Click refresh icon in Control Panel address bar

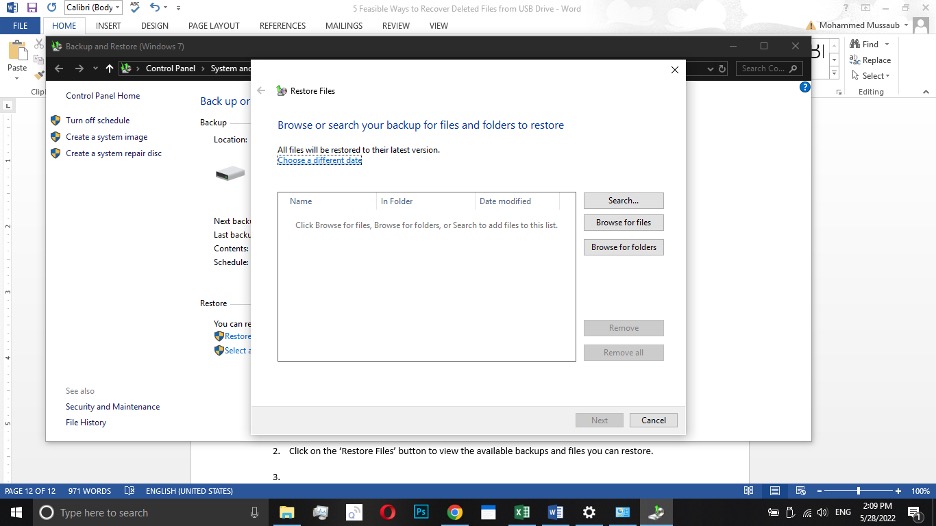722,69
